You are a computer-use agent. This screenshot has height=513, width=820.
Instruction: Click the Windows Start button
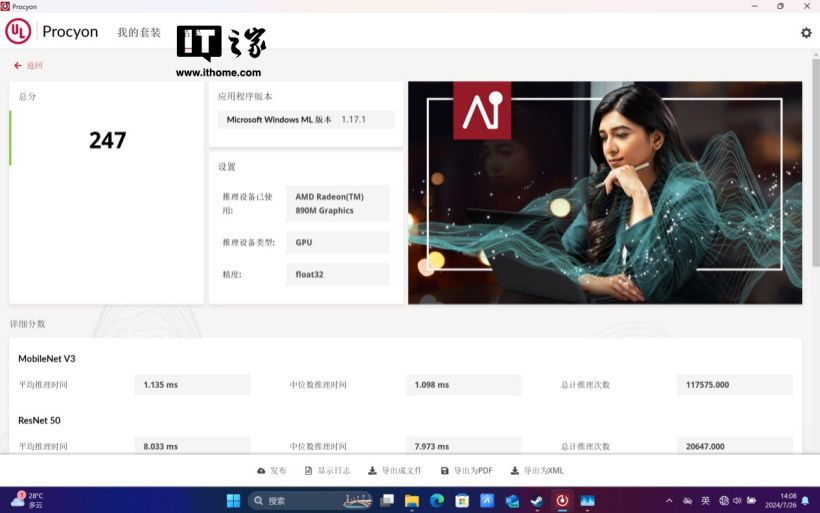[233, 500]
